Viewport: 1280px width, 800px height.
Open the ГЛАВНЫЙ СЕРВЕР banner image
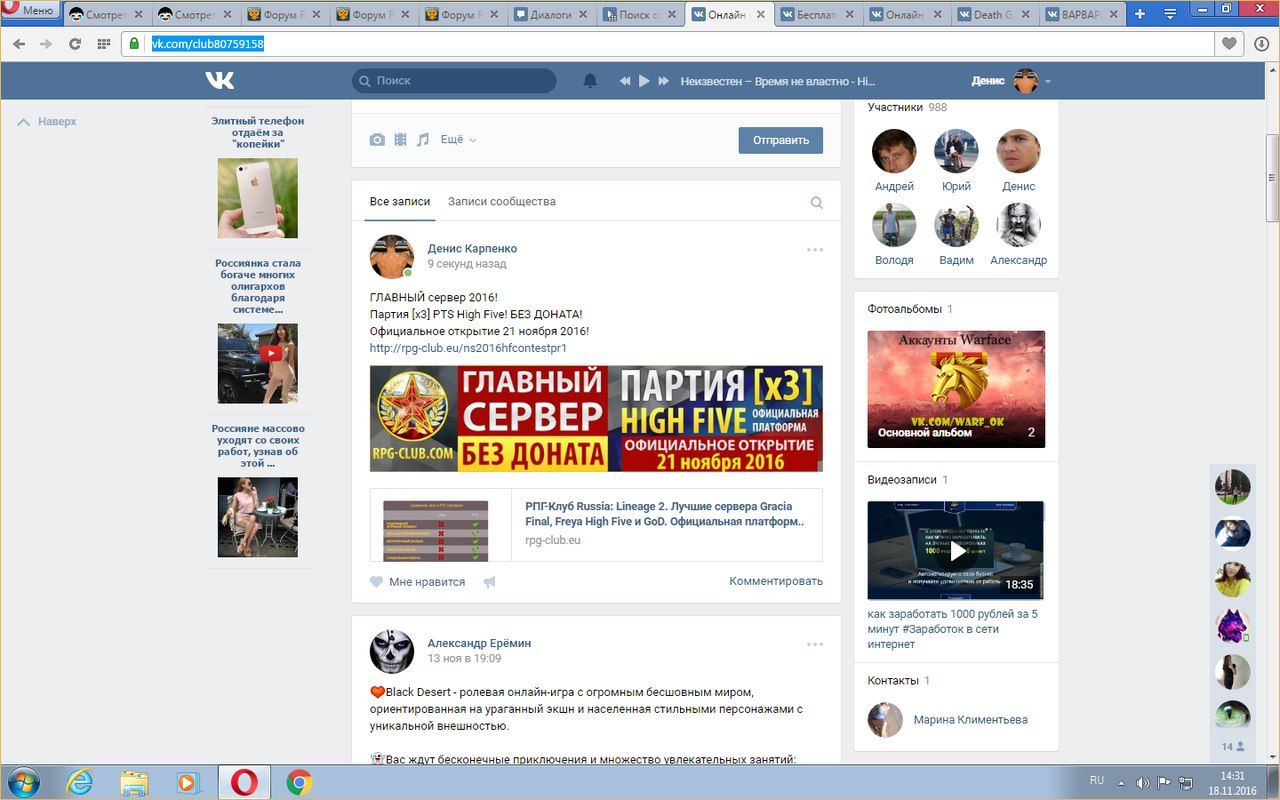[596, 419]
